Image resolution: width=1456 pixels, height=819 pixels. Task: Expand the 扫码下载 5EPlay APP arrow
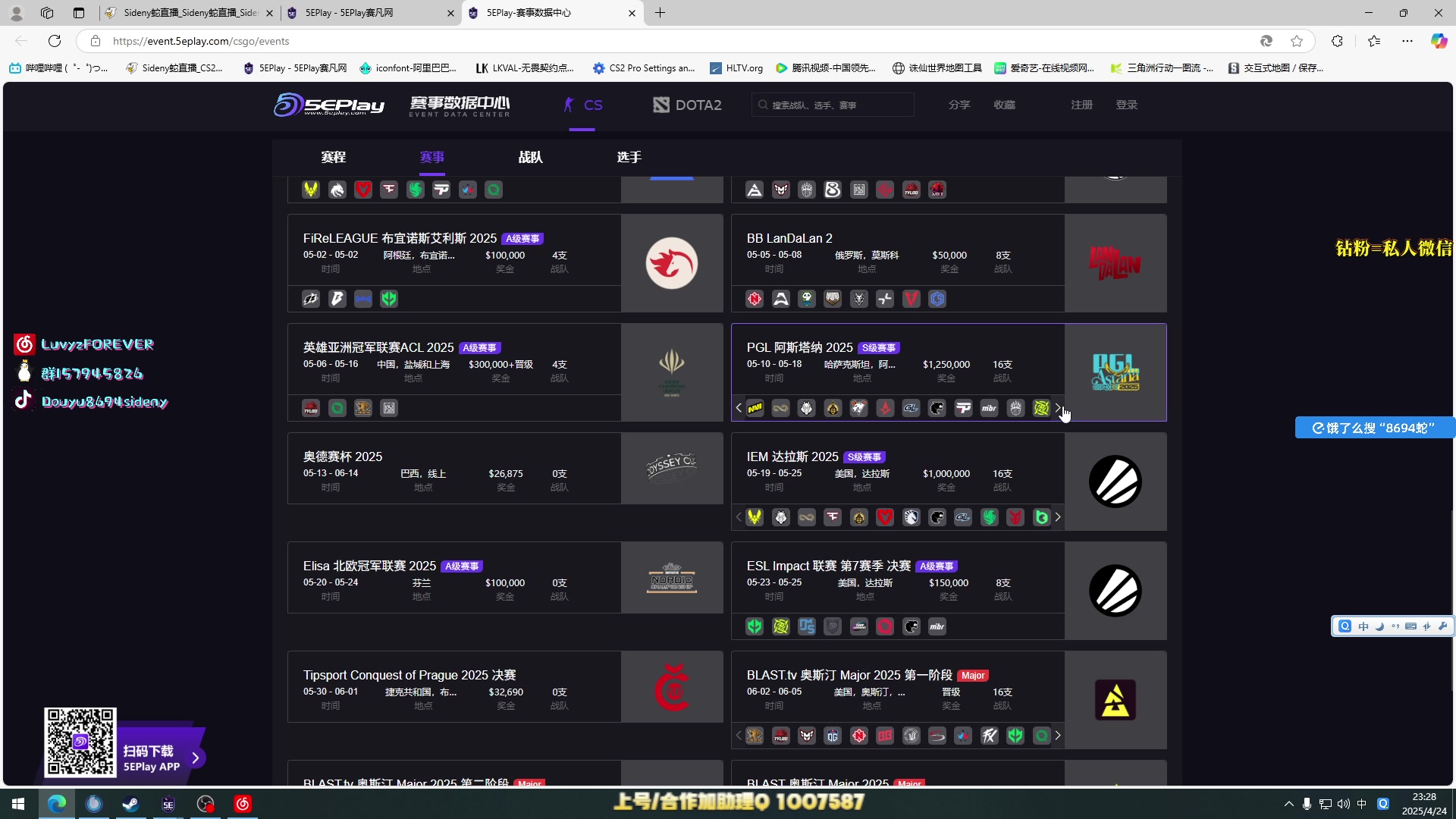196,758
